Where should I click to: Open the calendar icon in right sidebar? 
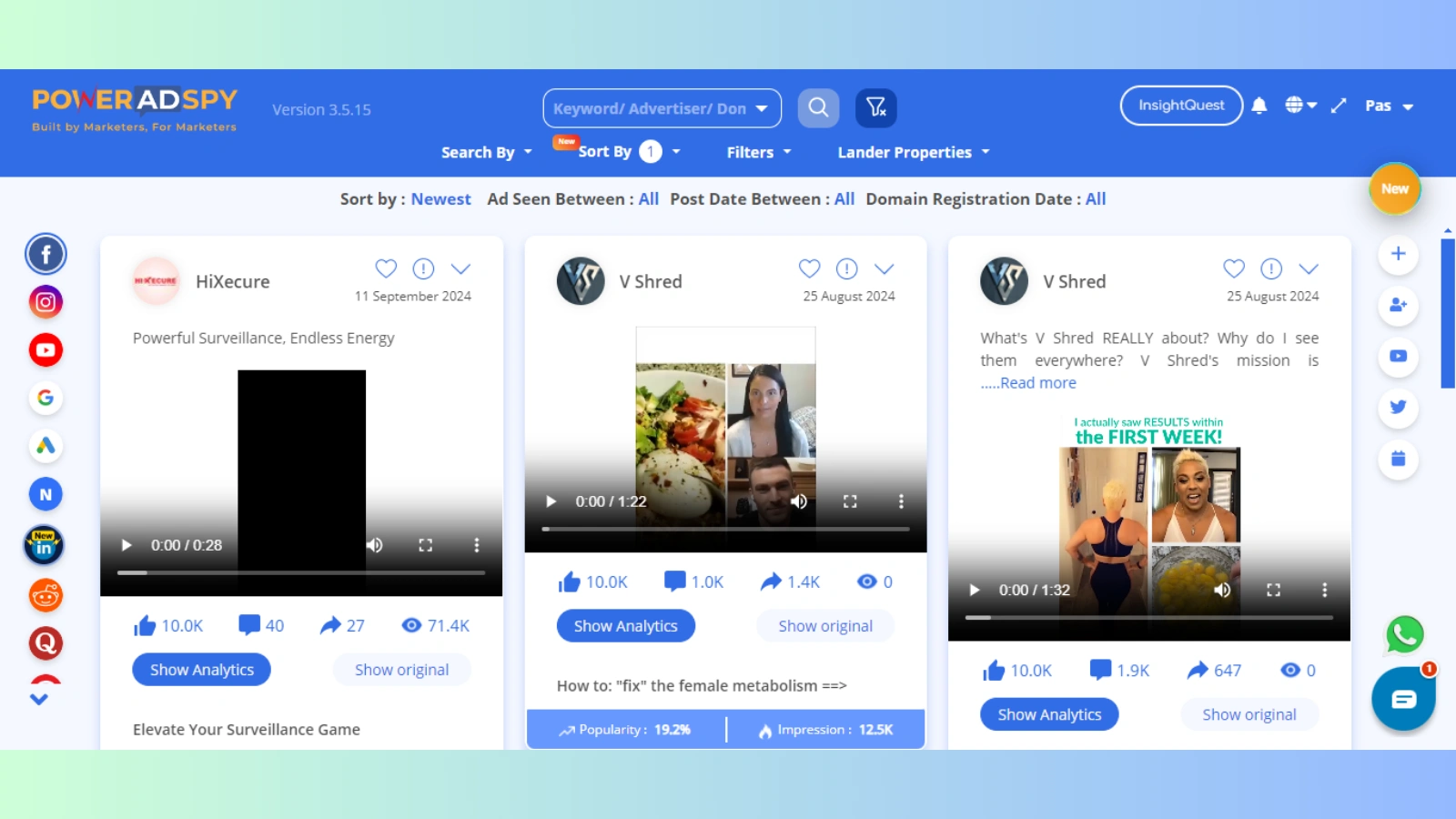pos(1399,459)
